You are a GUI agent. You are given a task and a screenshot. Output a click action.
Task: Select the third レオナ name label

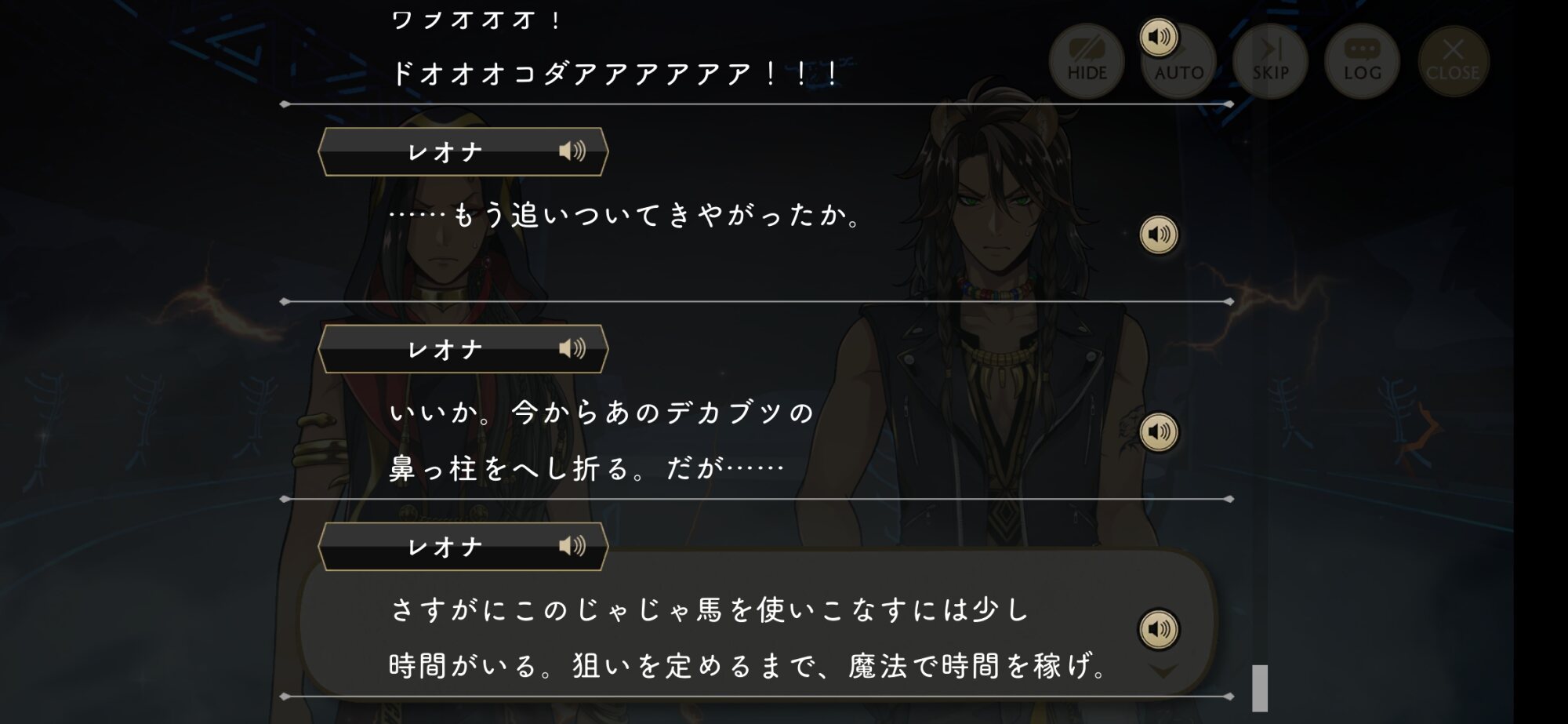pyautogui.click(x=445, y=547)
